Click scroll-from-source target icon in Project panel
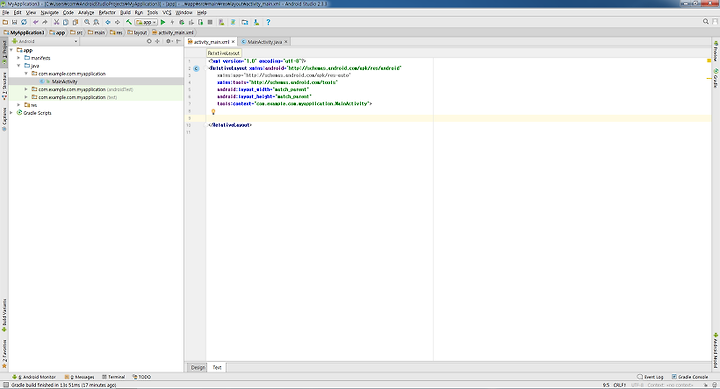 pos(149,41)
